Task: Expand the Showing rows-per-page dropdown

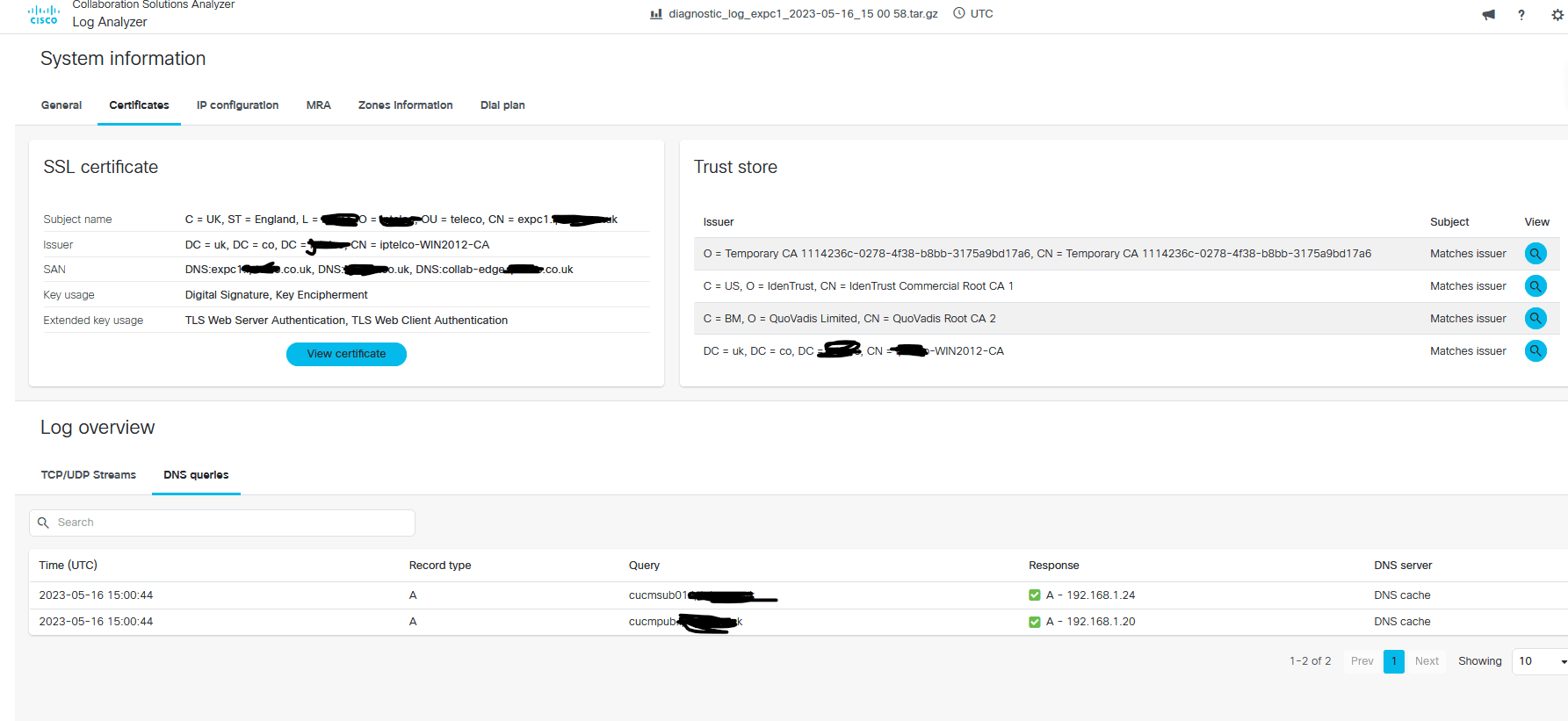Action: pos(1542,661)
